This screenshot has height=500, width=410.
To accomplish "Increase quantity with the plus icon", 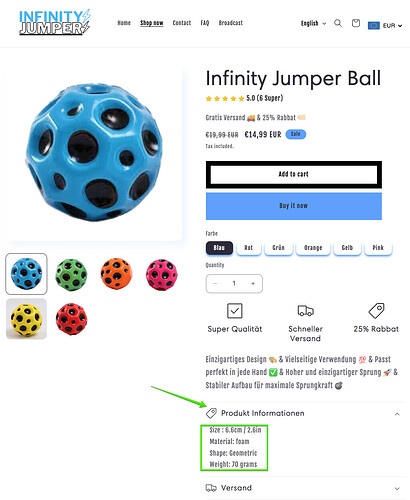I will coord(253,283).
